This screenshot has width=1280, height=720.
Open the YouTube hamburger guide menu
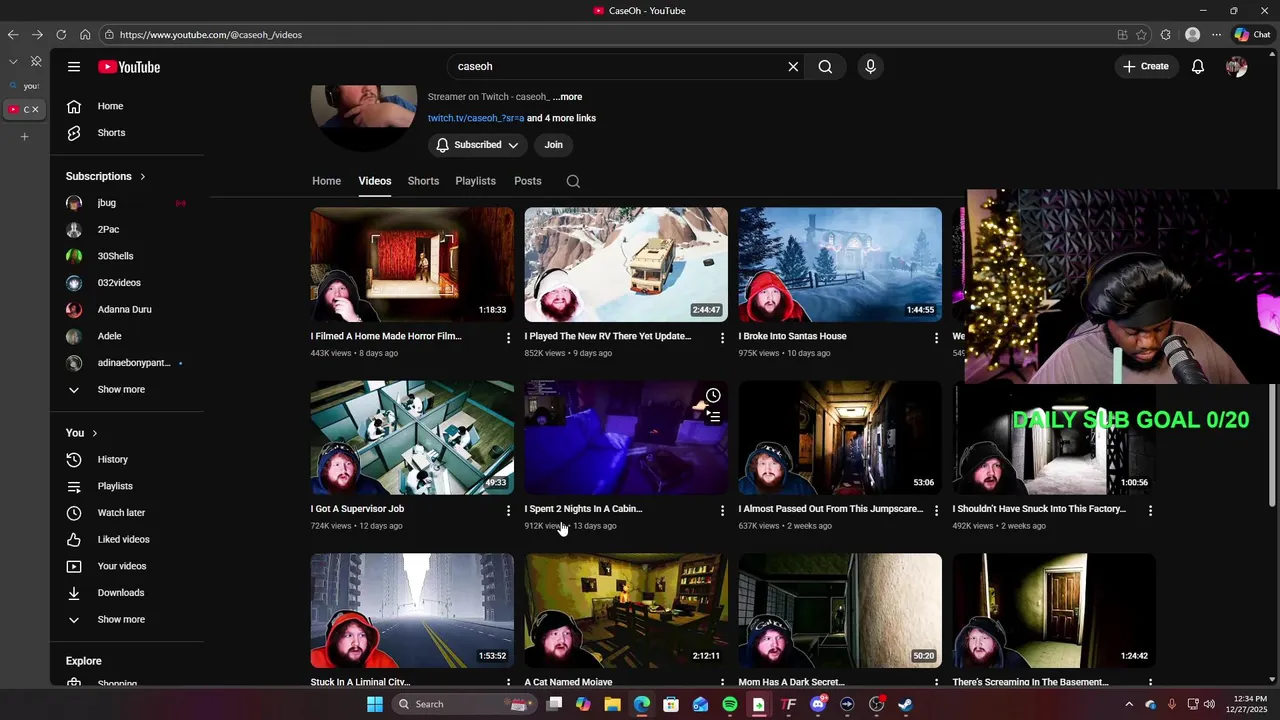(x=74, y=67)
